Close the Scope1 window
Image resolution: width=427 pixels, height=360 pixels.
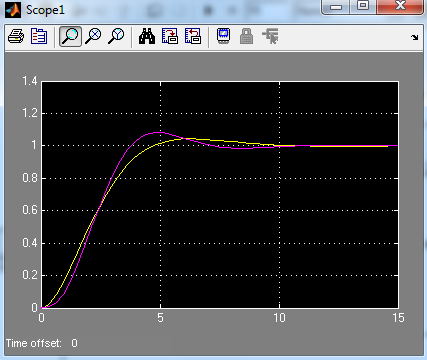point(400,7)
